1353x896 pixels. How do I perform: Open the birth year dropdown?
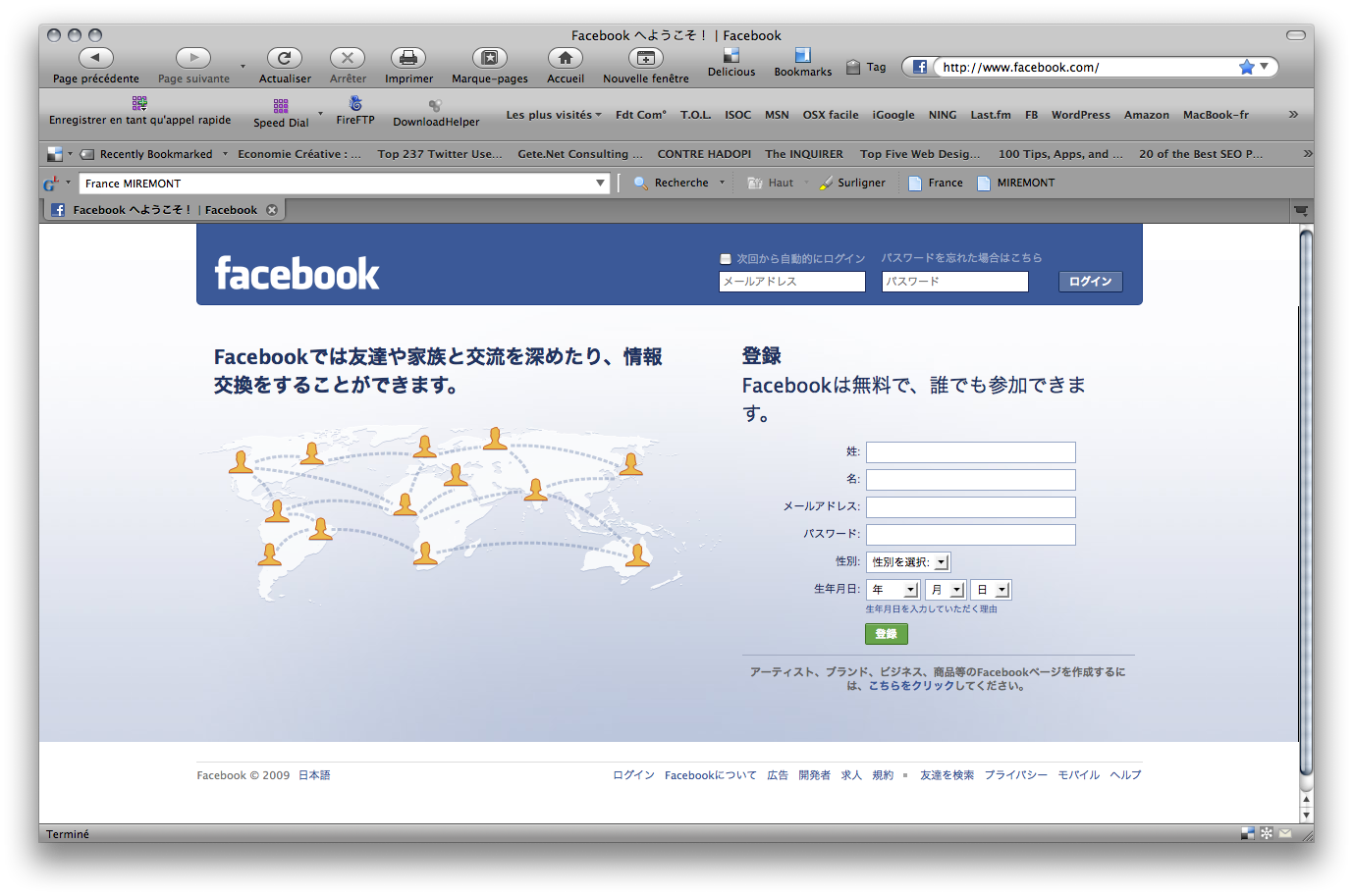tap(893, 590)
